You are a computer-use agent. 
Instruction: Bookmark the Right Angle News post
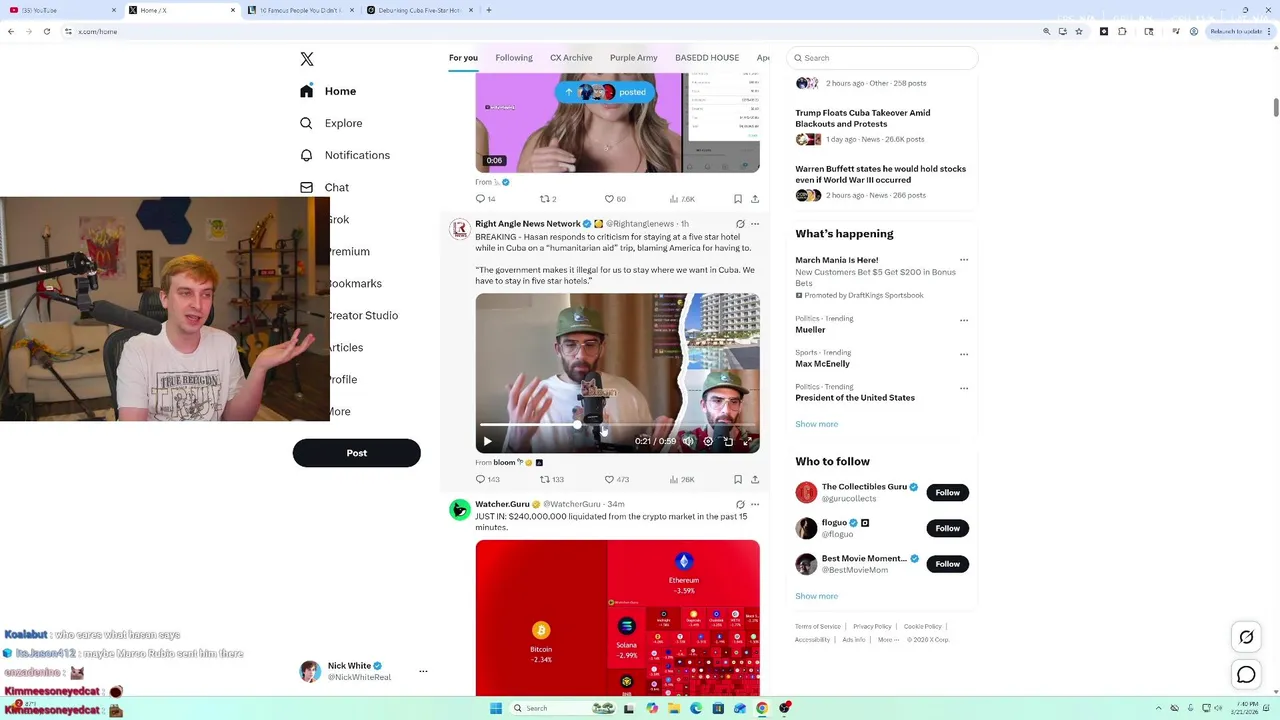point(738,479)
